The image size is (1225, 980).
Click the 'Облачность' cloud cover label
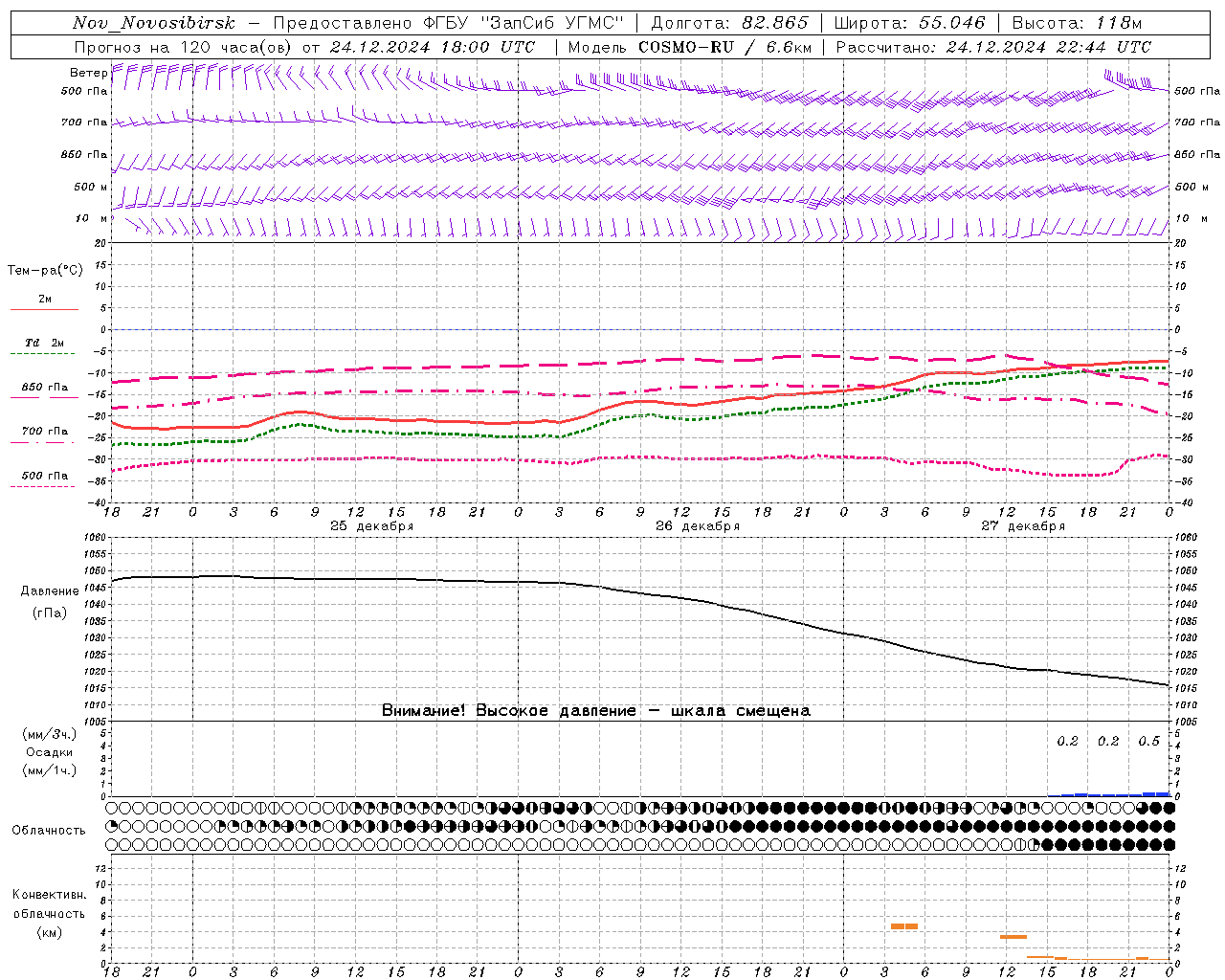[x=49, y=831]
